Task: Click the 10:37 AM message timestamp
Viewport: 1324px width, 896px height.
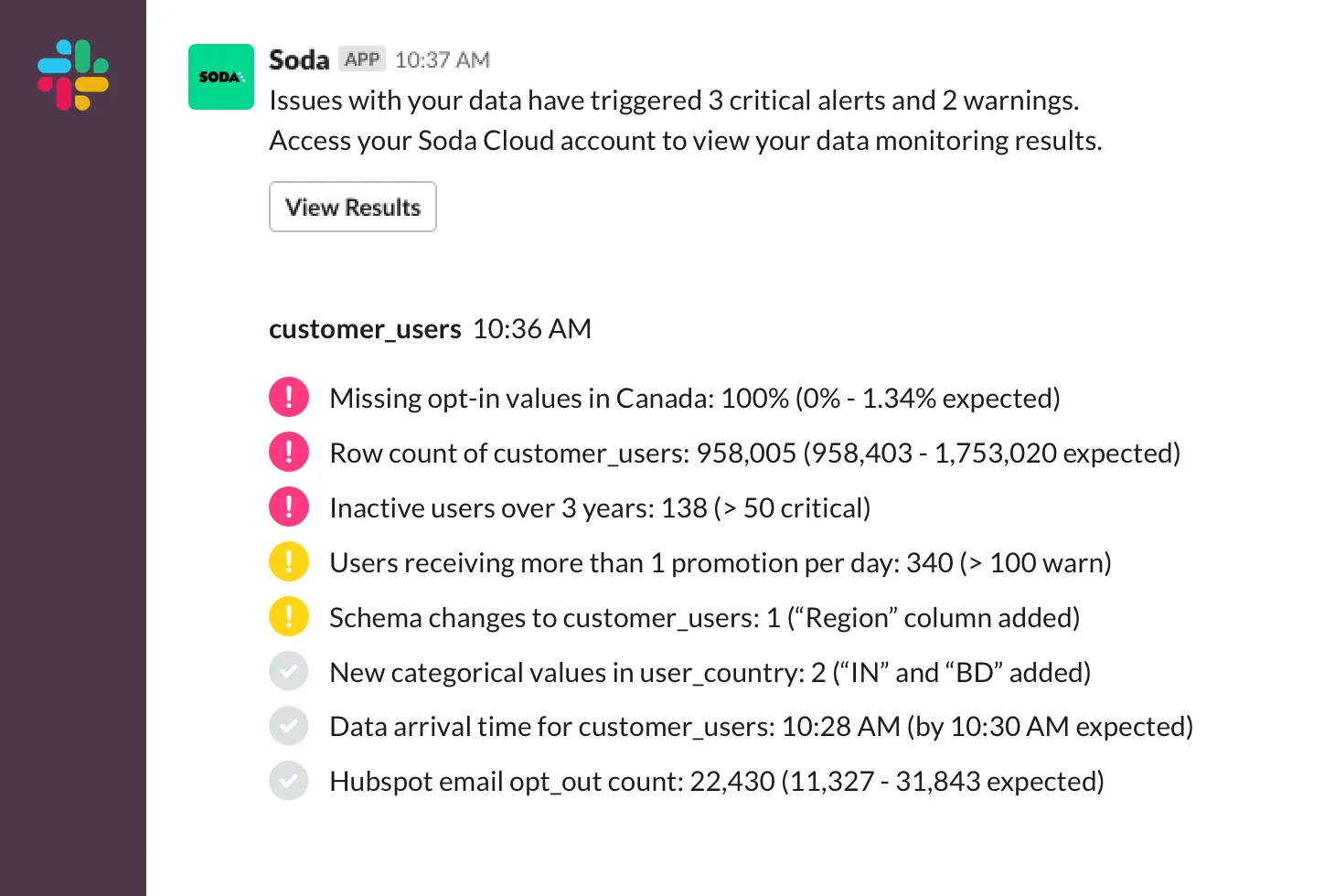Action: click(443, 60)
